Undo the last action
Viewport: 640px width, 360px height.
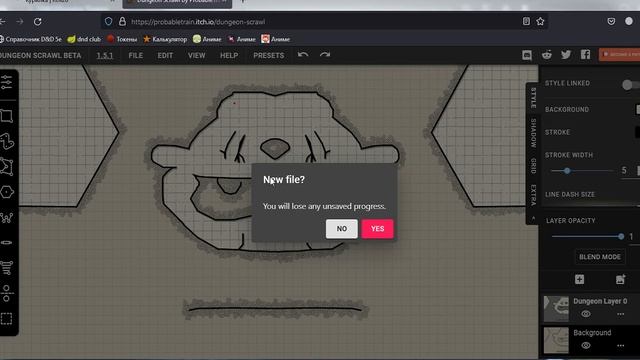[x=303, y=55]
